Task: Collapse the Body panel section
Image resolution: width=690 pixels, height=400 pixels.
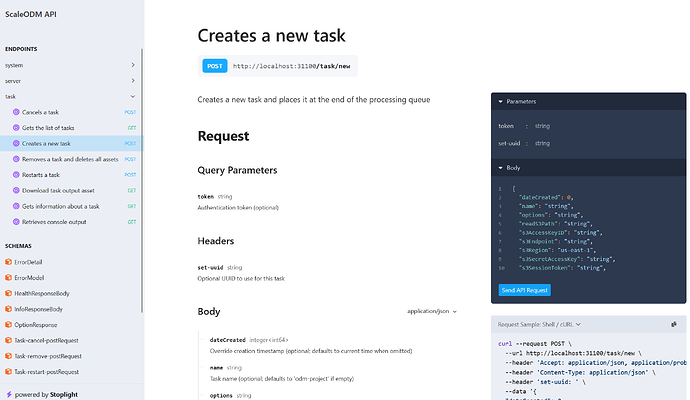Action: [x=500, y=168]
